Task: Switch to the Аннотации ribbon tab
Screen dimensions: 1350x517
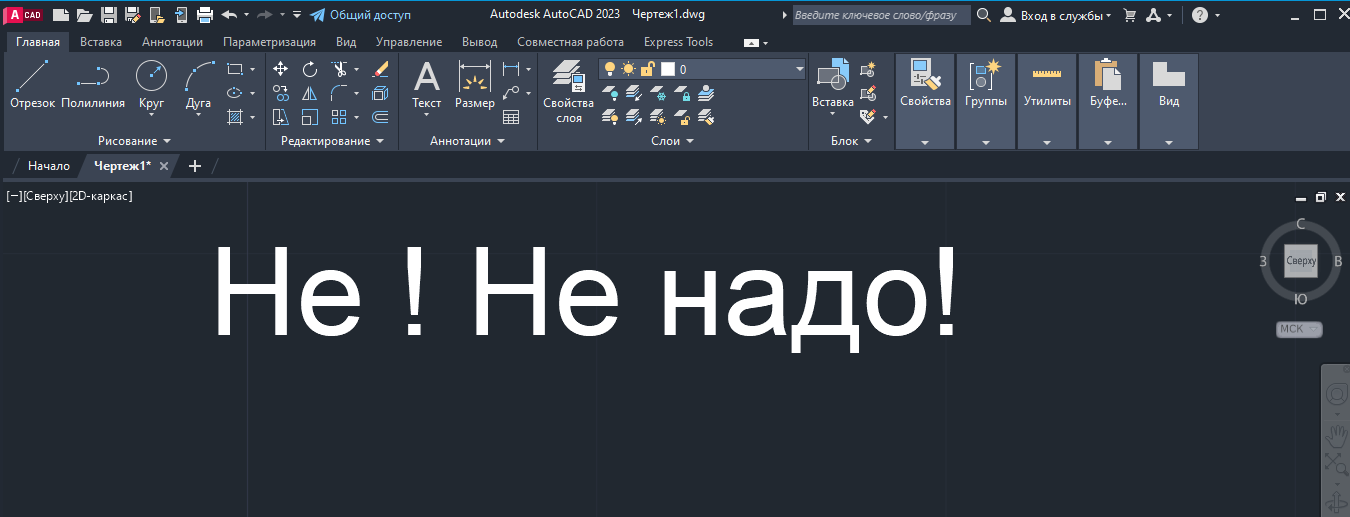Action: point(172,42)
